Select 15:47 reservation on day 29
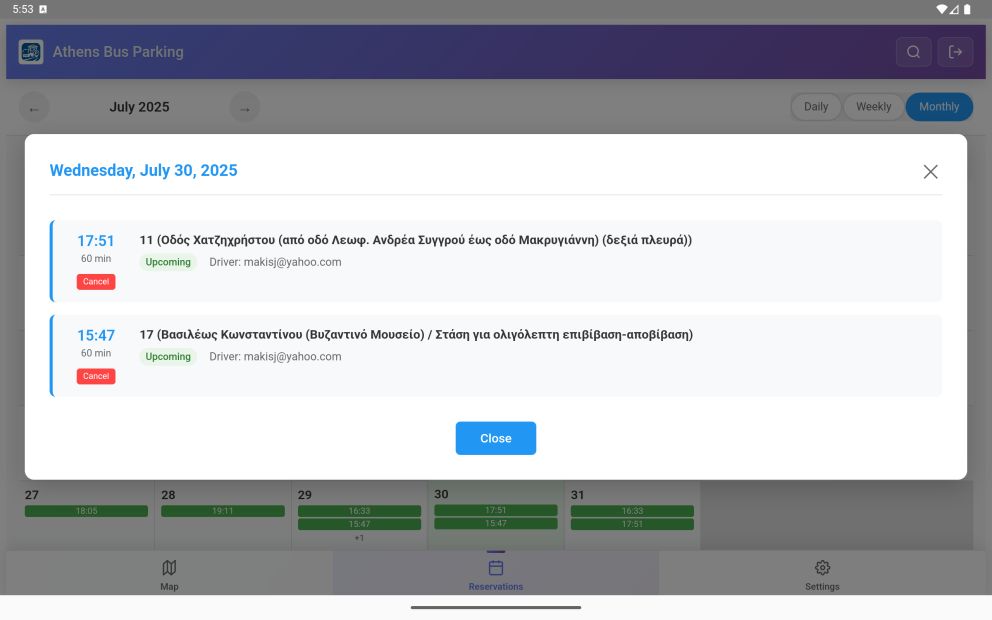 tap(359, 524)
